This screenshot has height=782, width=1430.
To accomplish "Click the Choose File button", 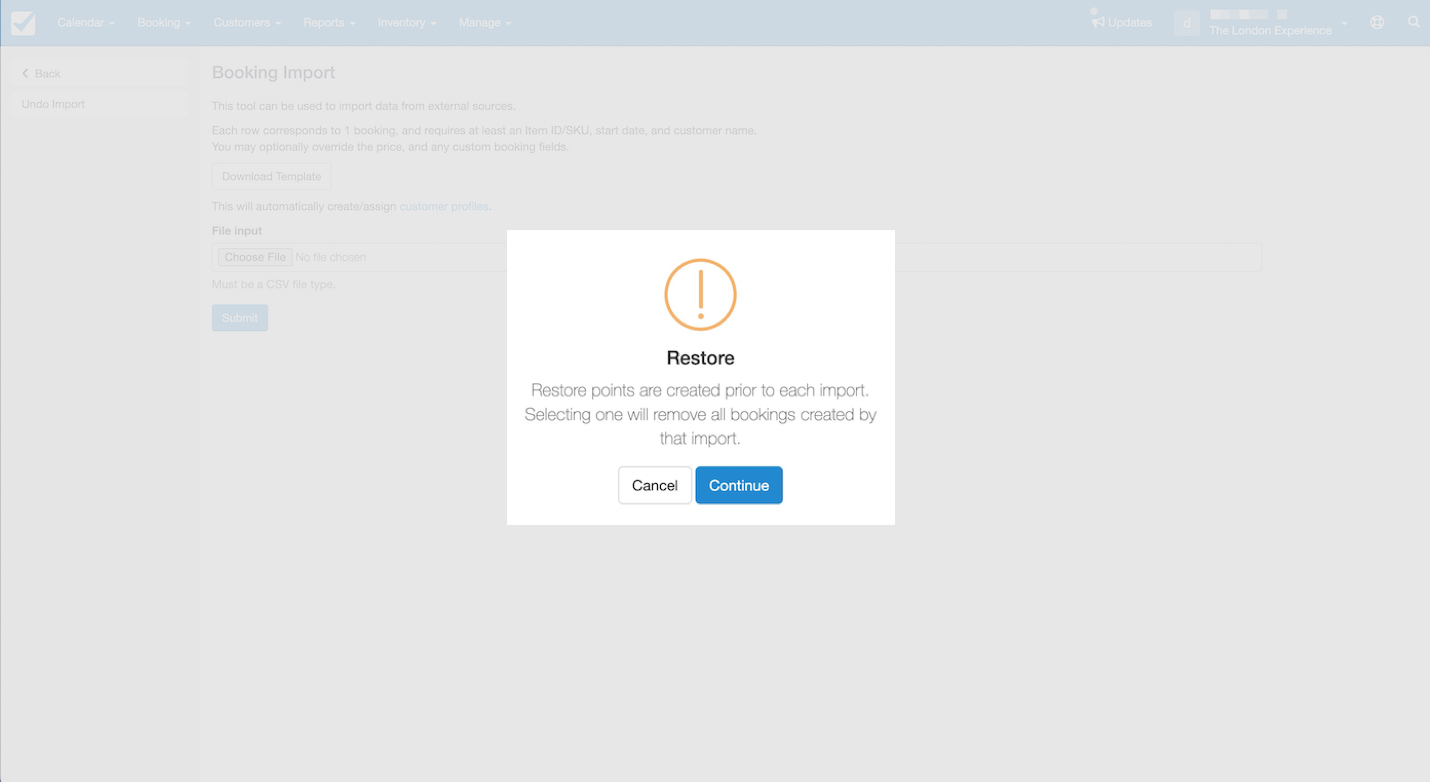I will click(255, 257).
